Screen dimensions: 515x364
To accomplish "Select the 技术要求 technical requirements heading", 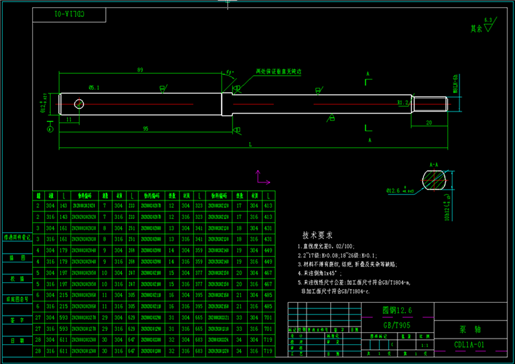I will 317,235.
